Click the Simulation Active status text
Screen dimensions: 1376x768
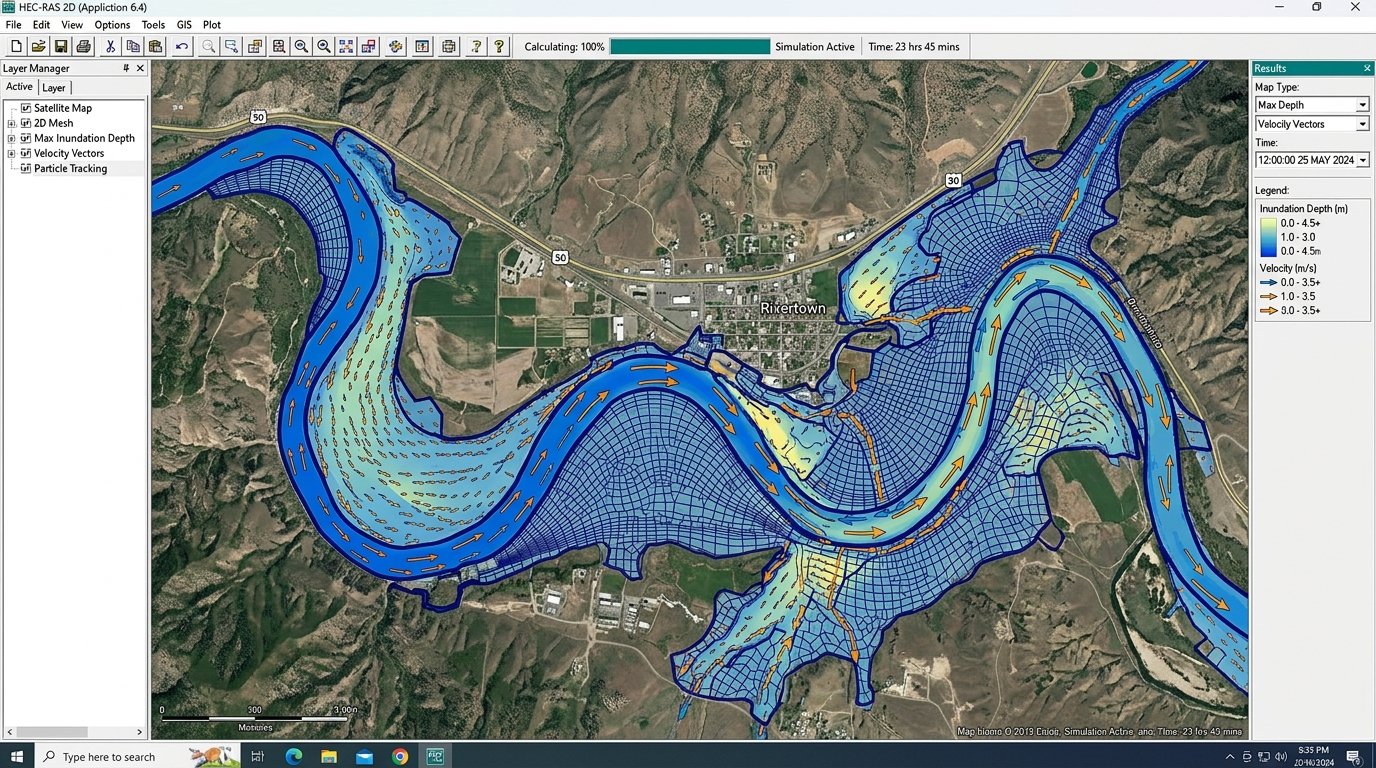(815, 47)
